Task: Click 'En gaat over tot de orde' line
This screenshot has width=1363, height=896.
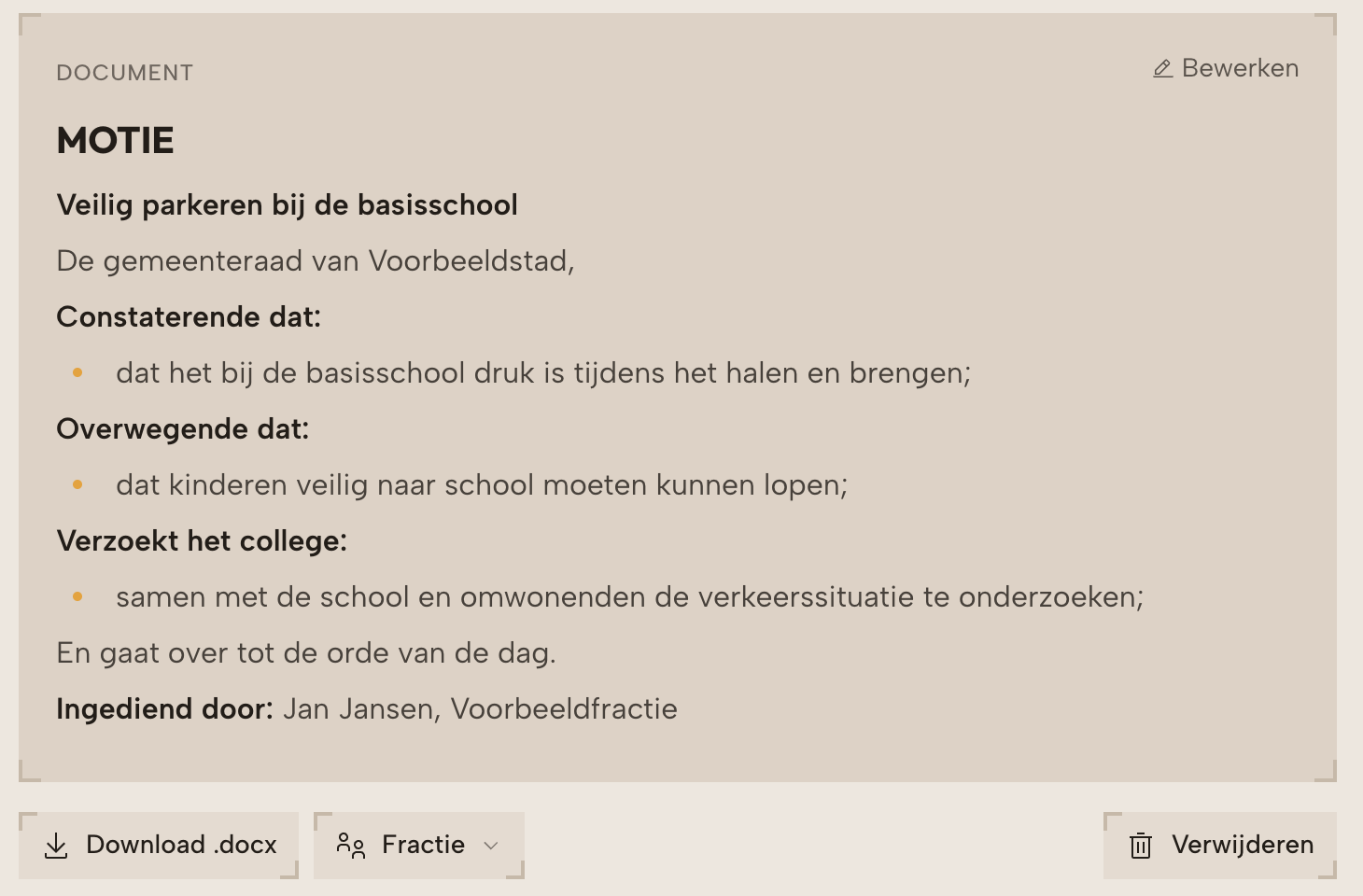Action: 306,653
